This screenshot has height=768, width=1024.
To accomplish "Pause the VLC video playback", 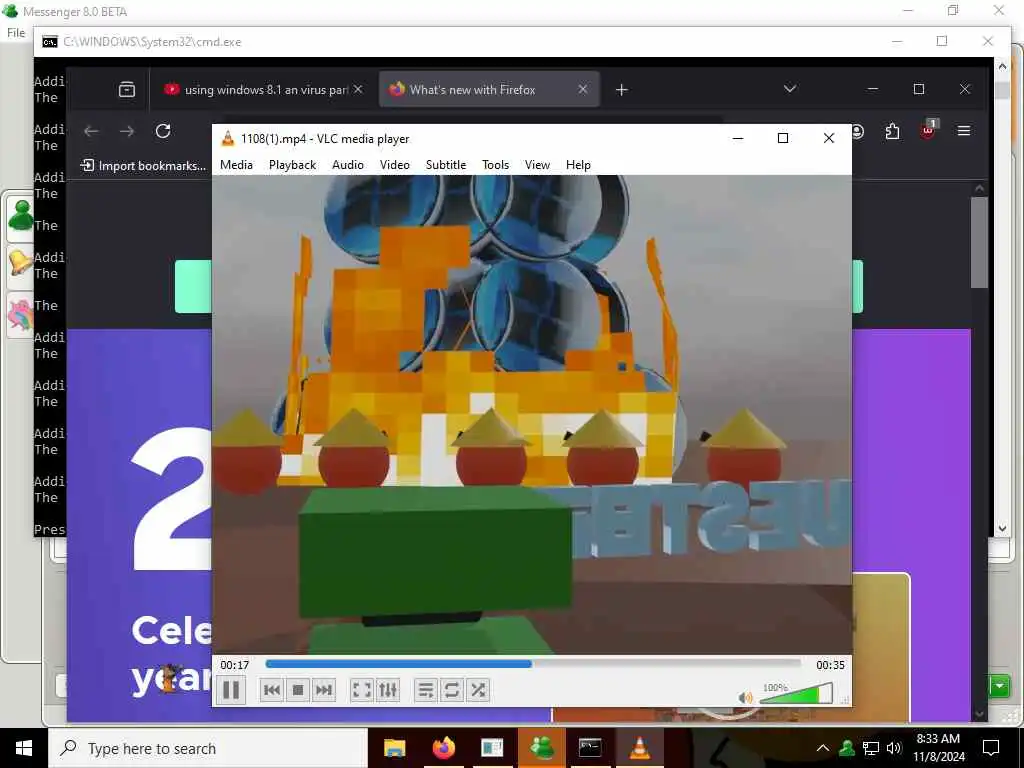I will [231, 690].
